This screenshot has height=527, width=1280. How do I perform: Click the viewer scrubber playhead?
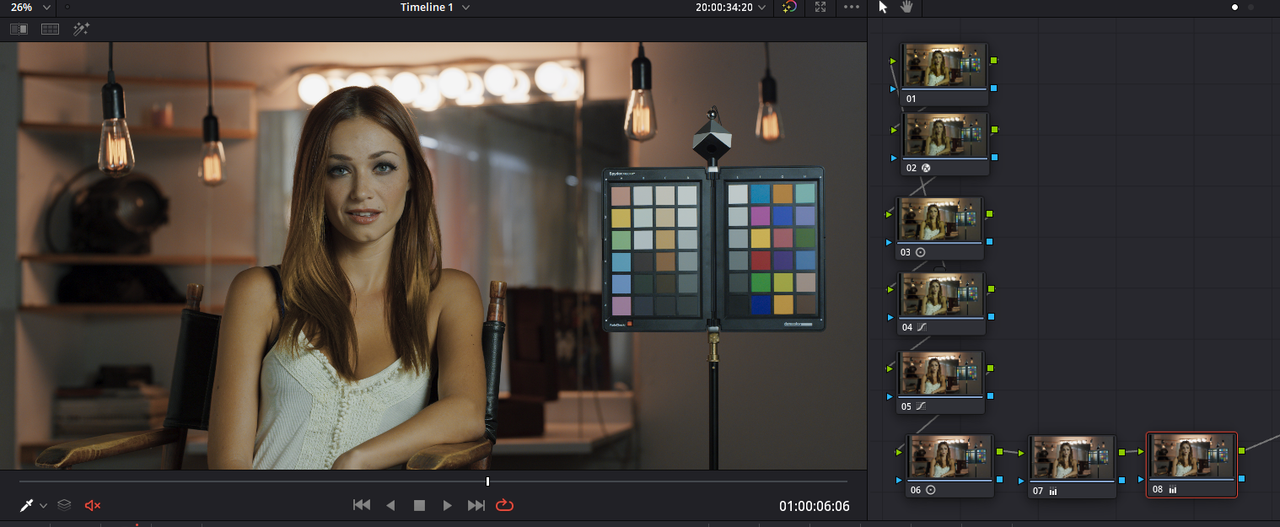coord(488,481)
